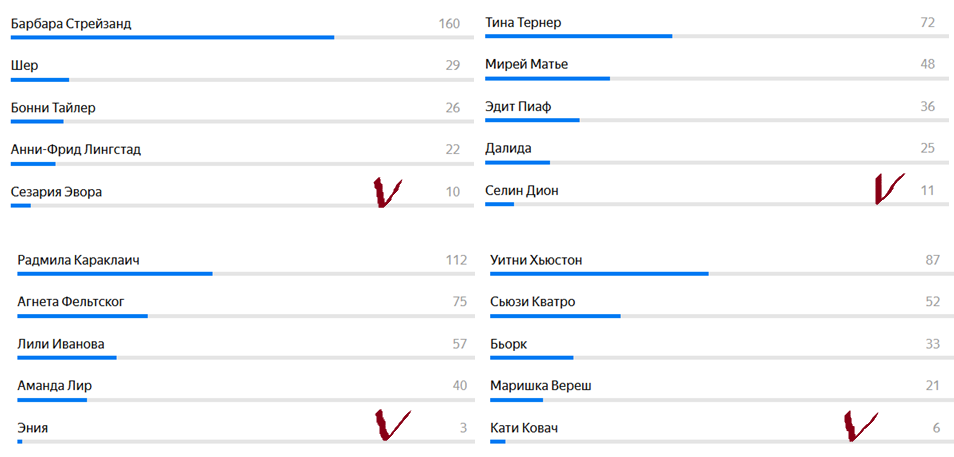Click the red checkmark beside Эния
Screen dimensions: 954x457
pyautogui.click(x=392, y=425)
